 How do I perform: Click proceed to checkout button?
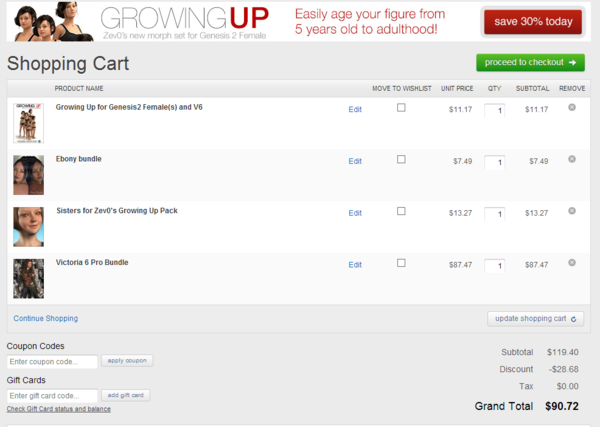point(530,62)
